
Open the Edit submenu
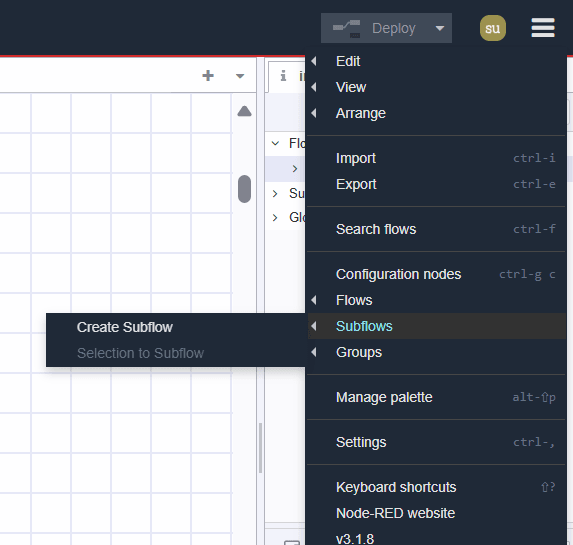pyautogui.click(x=436, y=61)
